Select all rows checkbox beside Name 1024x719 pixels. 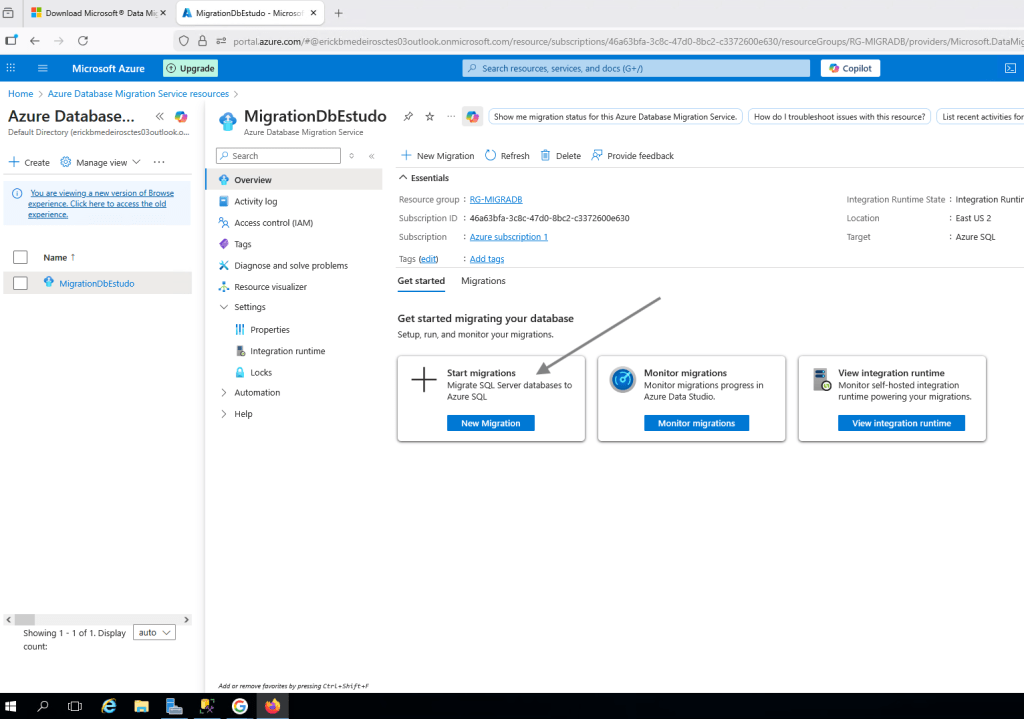tap(20, 257)
